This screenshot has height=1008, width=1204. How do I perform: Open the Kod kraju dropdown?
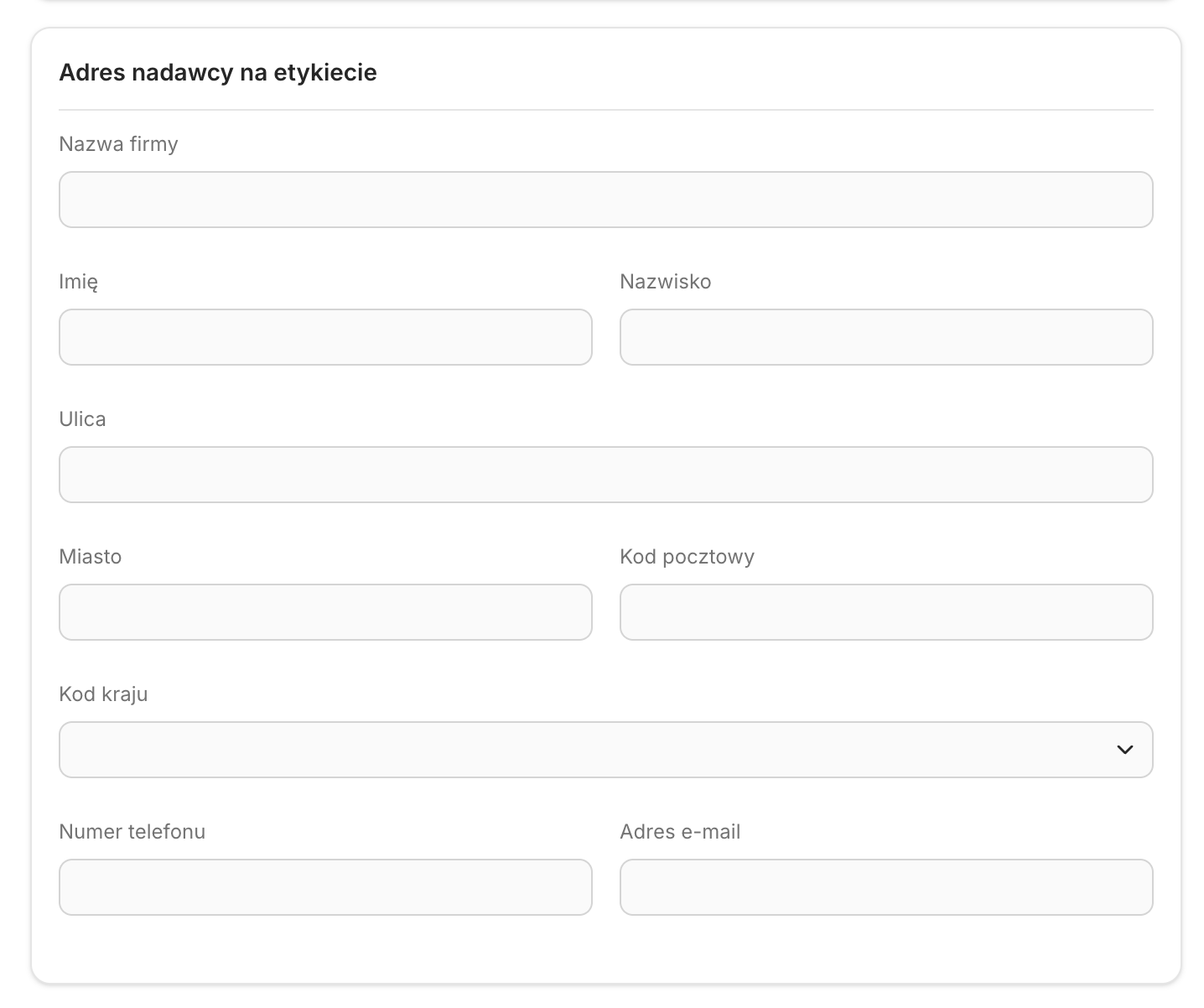pyautogui.click(x=605, y=750)
